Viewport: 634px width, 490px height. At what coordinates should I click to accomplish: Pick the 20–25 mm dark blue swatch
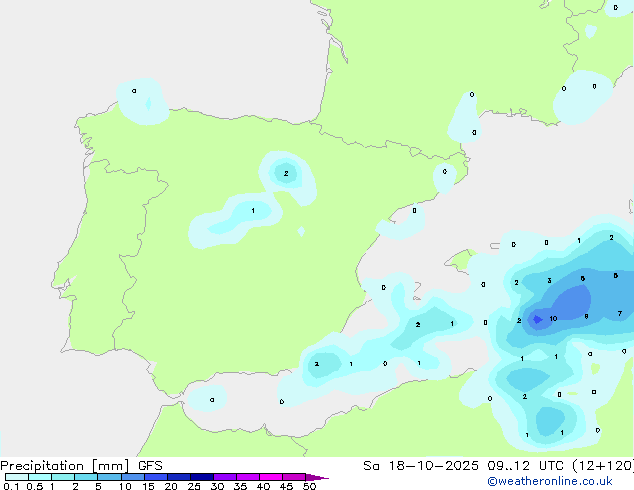pyautogui.click(x=179, y=477)
